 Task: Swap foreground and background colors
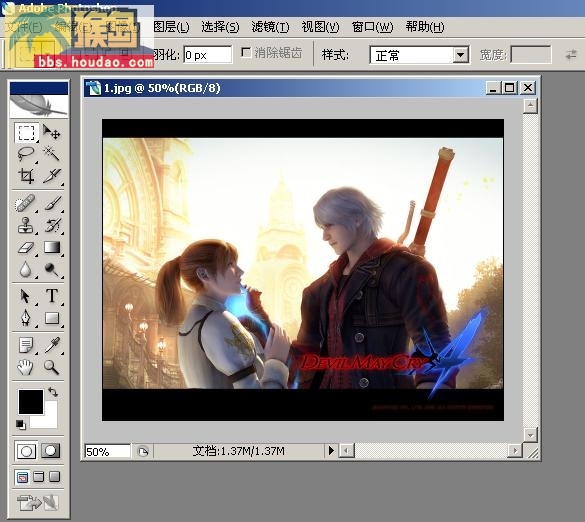[x=53, y=392]
